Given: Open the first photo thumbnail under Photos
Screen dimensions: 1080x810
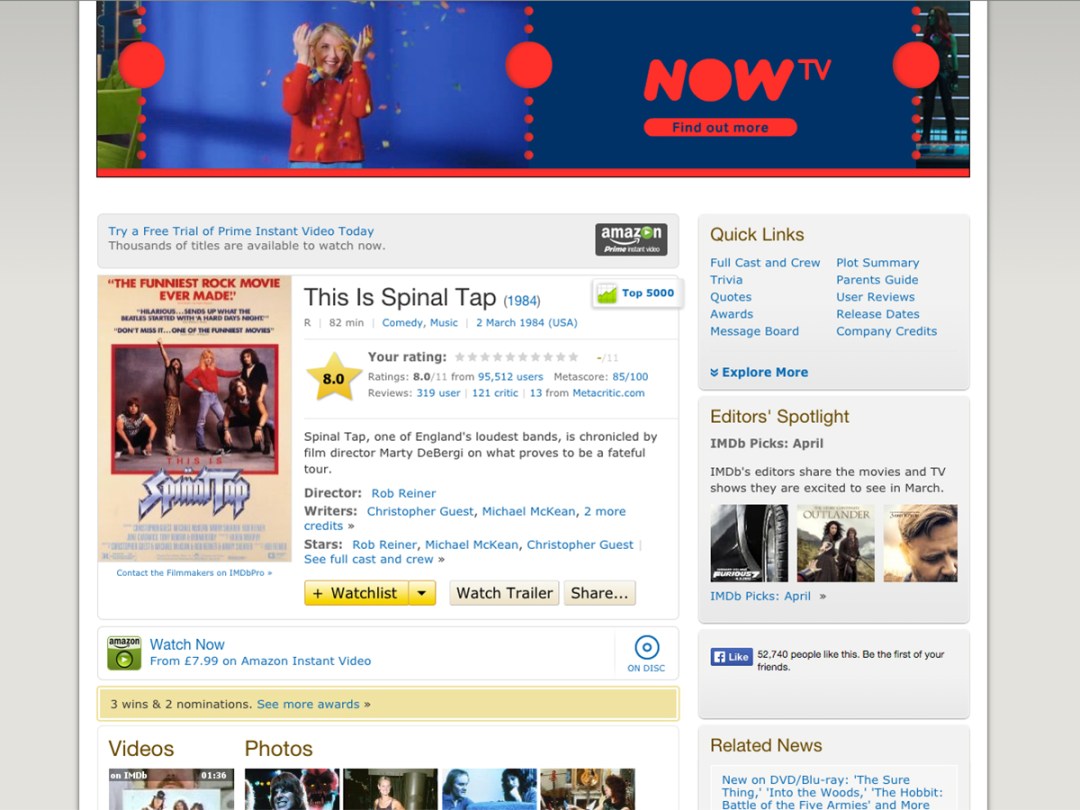Looking at the screenshot, I should [x=292, y=789].
